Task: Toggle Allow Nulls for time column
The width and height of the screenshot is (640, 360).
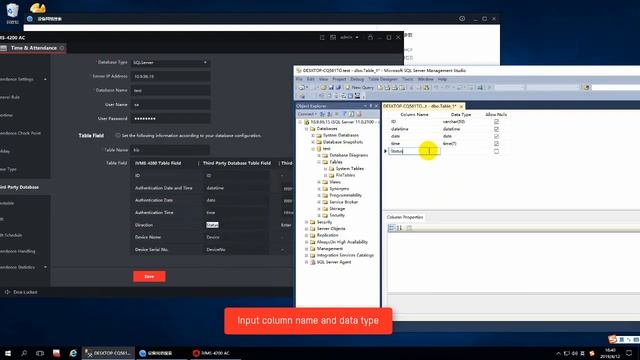Action: point(496,144)
